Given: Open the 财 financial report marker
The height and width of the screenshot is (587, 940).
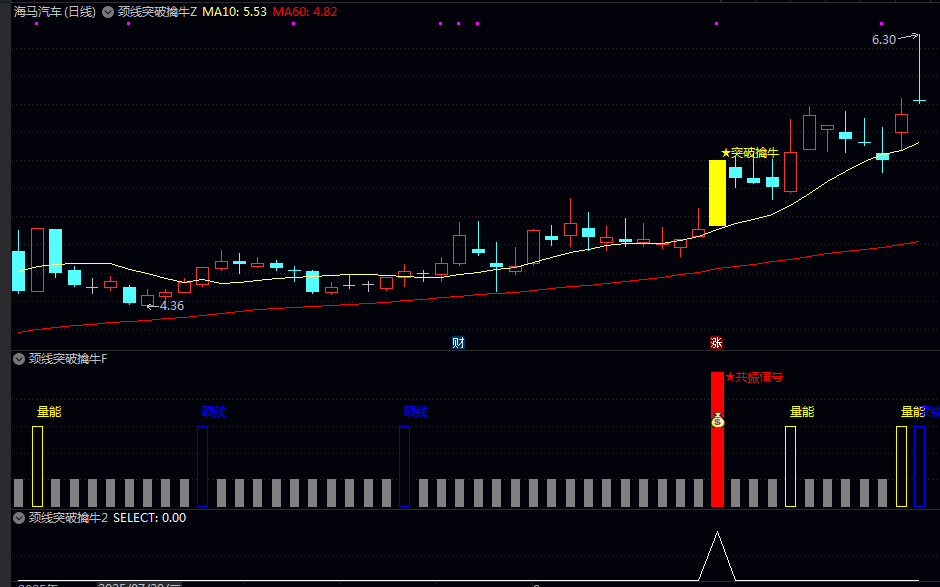Looking at the screenshot, I should [x=458, y=343].
